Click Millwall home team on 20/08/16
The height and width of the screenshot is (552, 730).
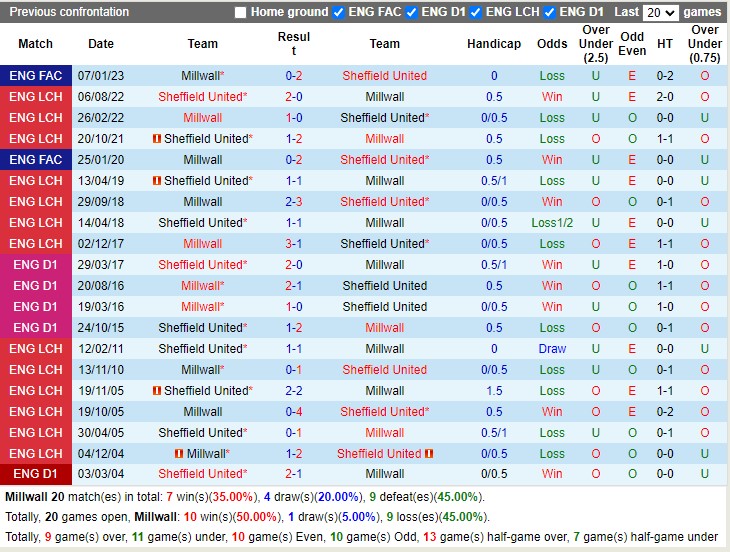tap(203, 286)
